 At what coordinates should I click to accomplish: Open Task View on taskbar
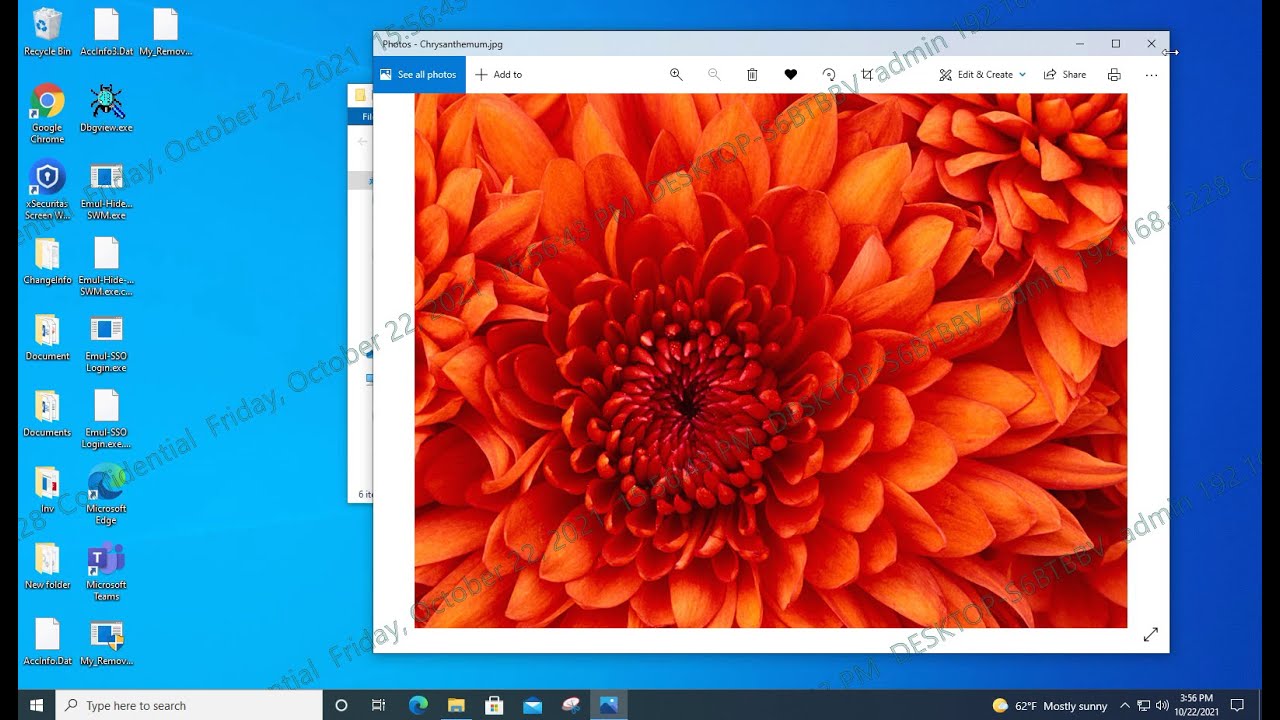378,705
